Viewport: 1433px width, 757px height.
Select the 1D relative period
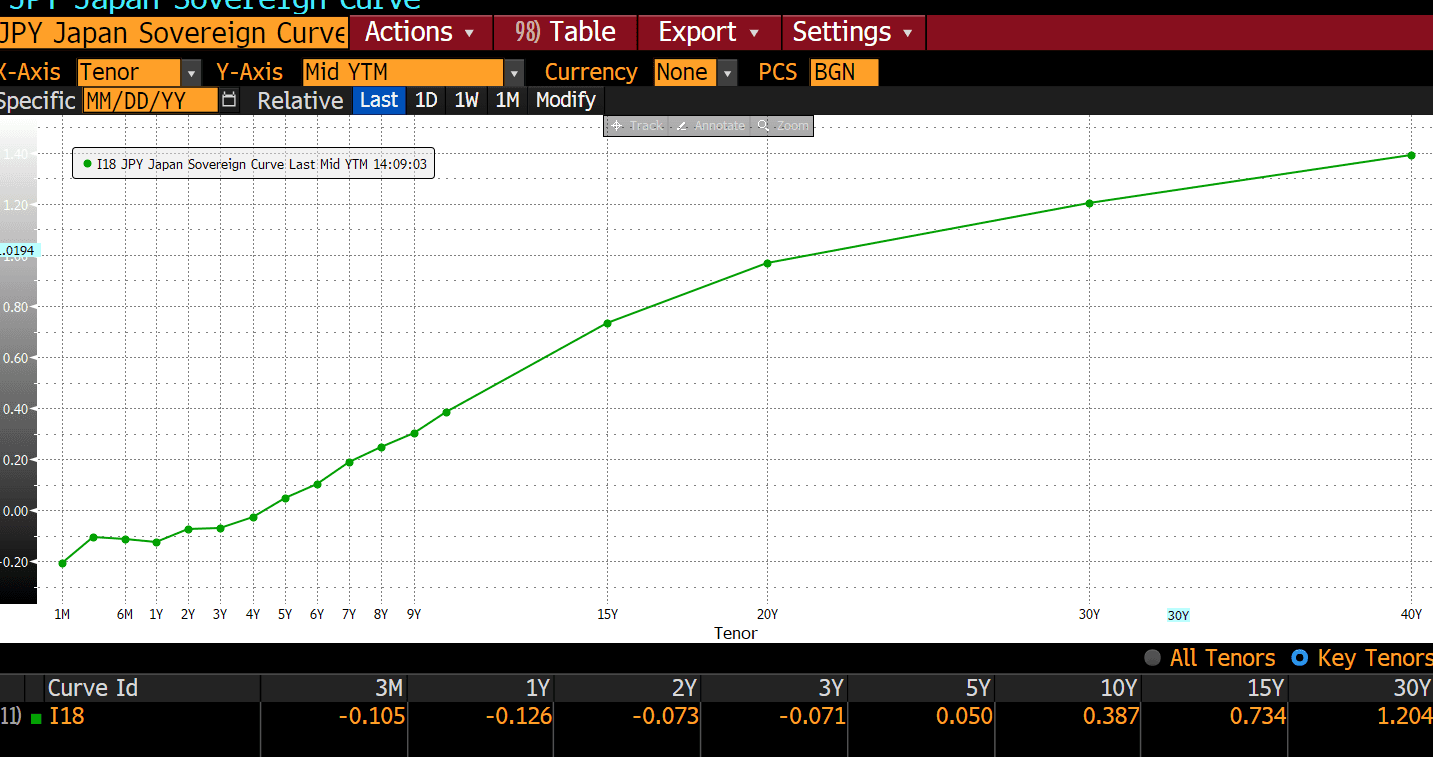(426, 100)
